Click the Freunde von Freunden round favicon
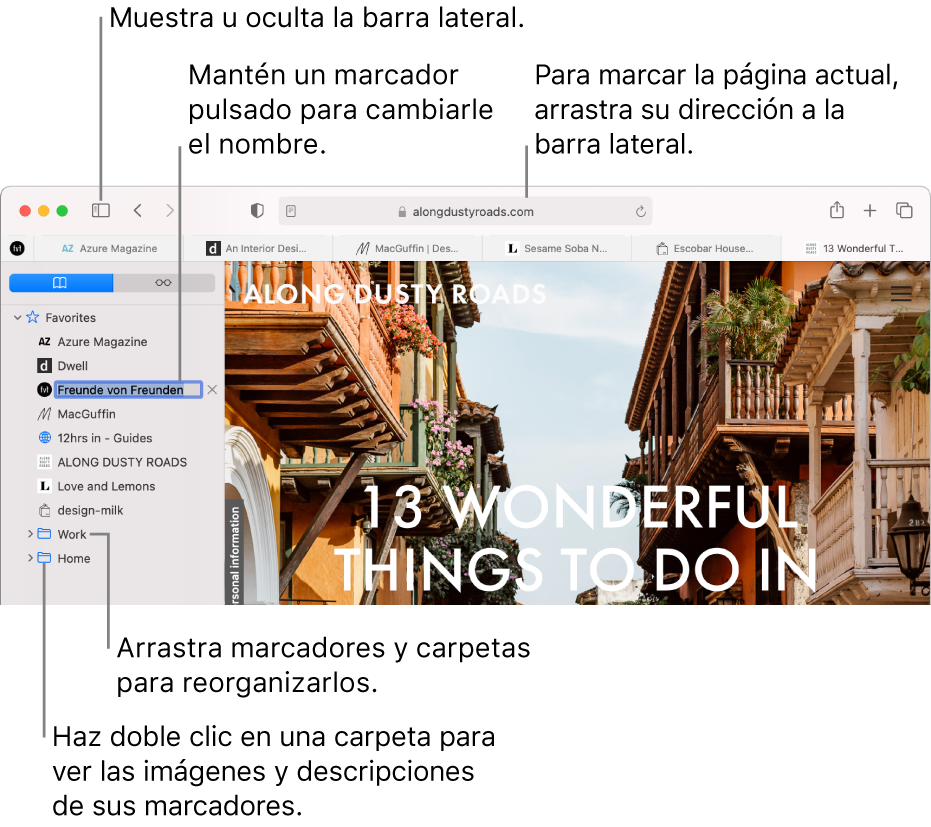The image size is (931, 827). (45, 389)
